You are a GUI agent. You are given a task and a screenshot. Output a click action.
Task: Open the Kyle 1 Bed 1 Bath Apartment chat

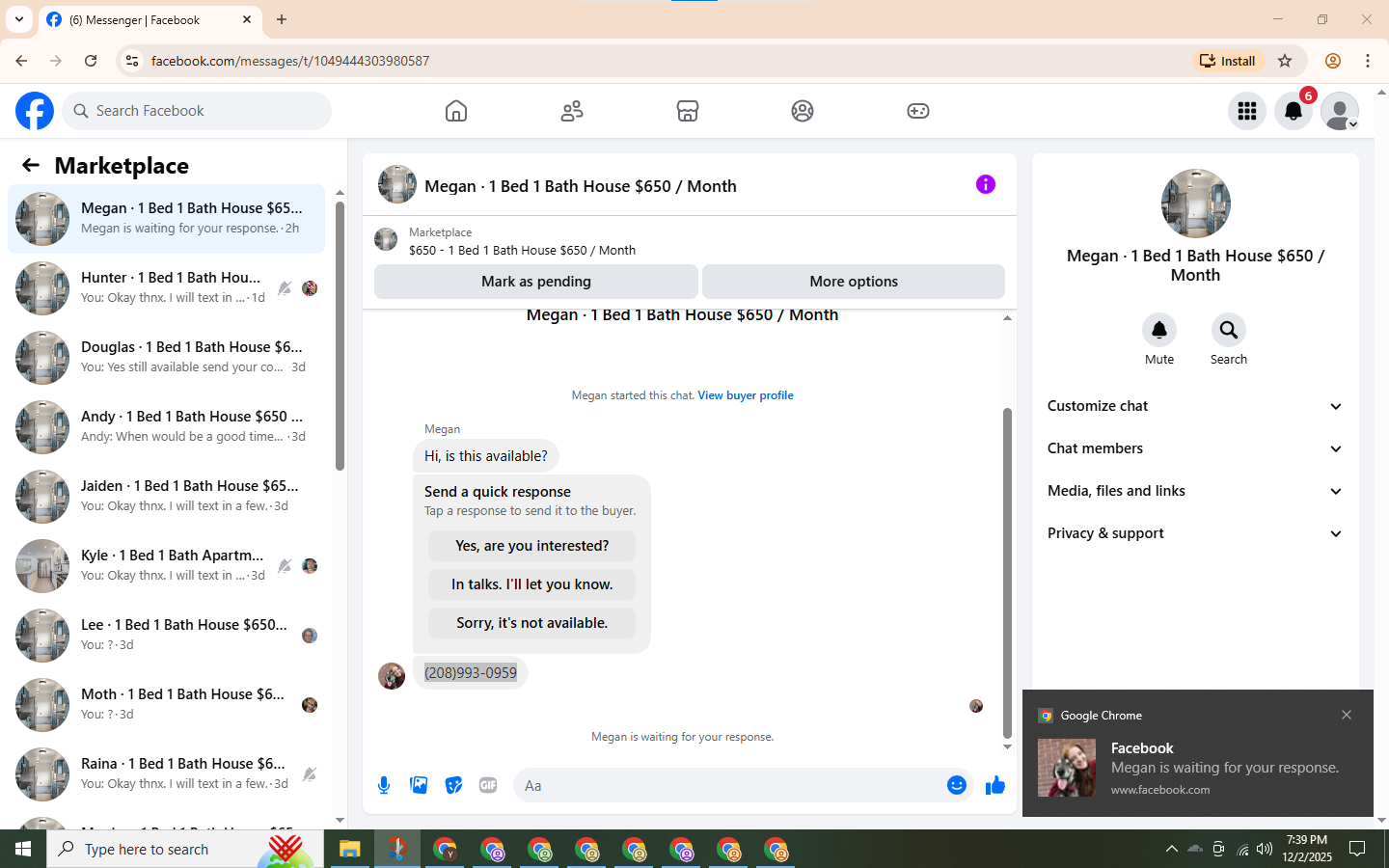166,566
